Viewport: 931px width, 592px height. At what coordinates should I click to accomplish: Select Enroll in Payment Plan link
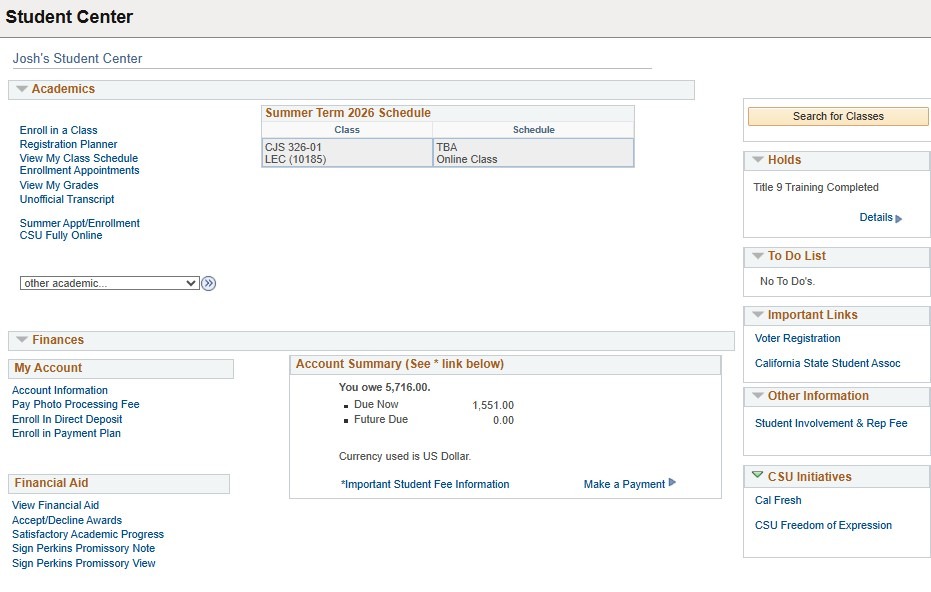point(66,433)
